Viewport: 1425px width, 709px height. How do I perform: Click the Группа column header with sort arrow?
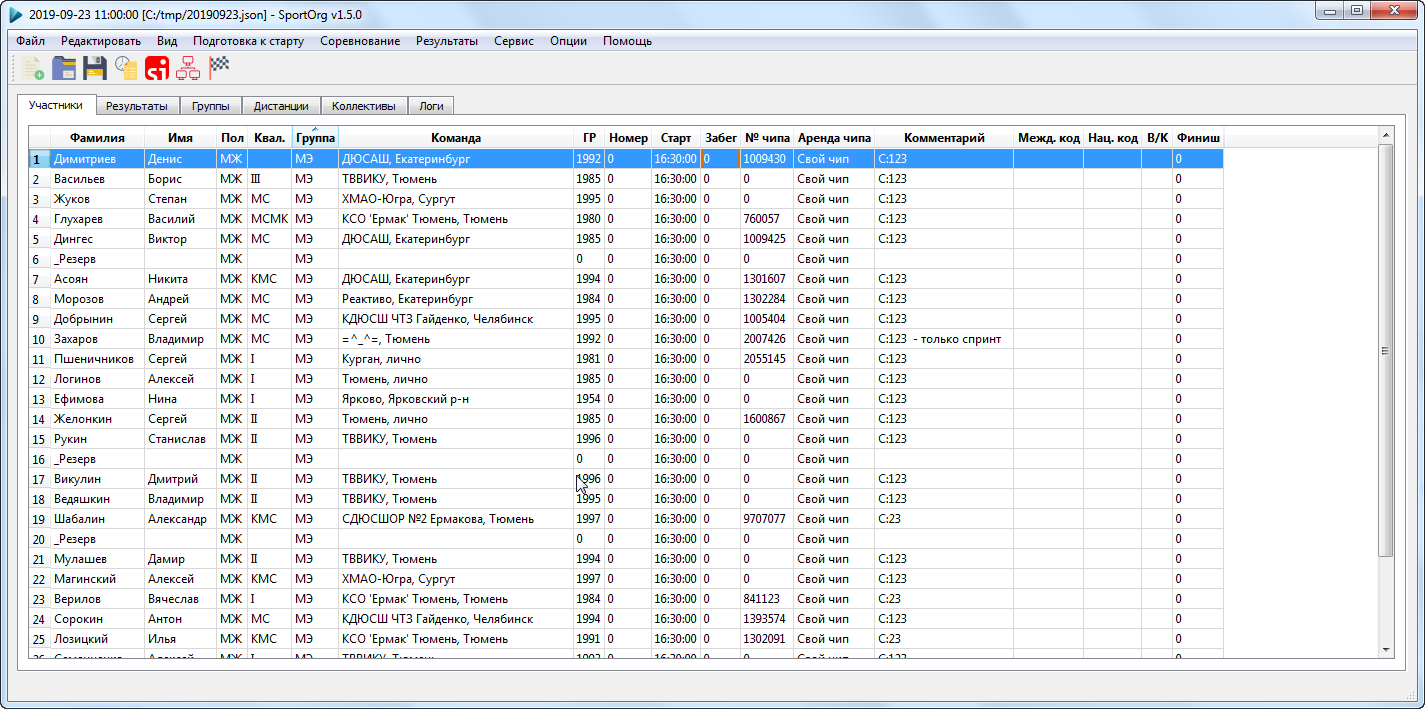pos(315,138)
